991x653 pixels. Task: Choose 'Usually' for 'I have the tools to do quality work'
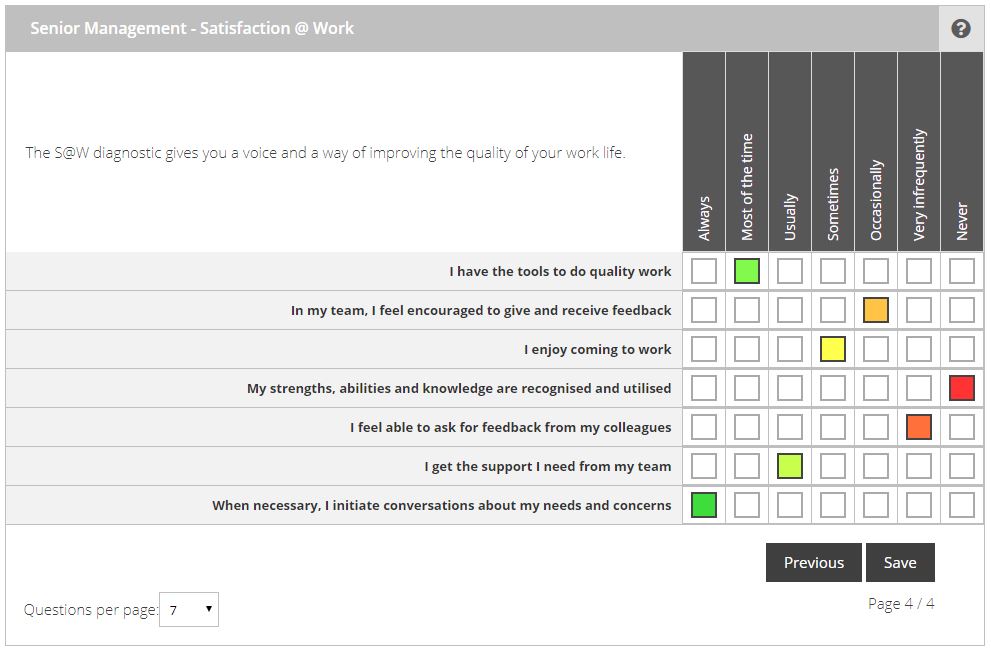(790, 271)
